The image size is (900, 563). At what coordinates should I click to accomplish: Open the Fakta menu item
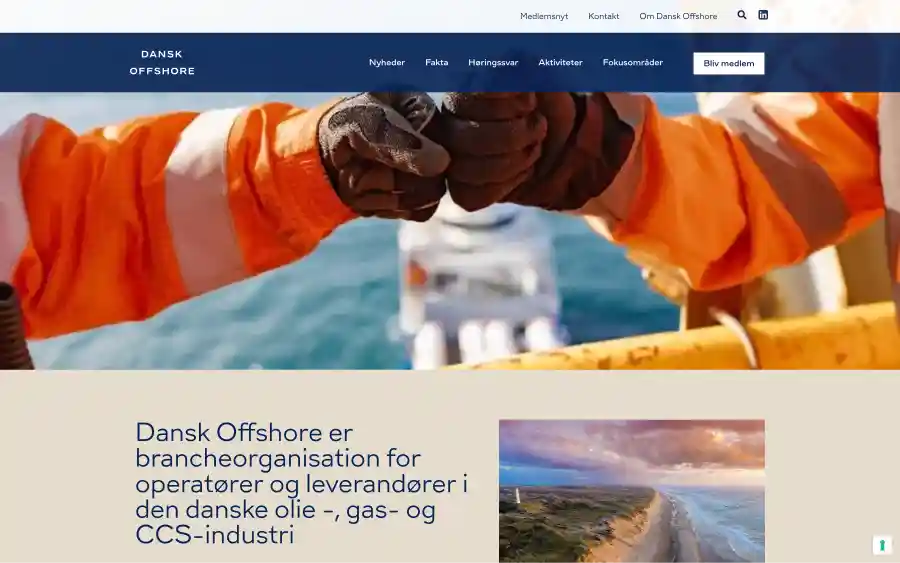(x=436, y=63)
